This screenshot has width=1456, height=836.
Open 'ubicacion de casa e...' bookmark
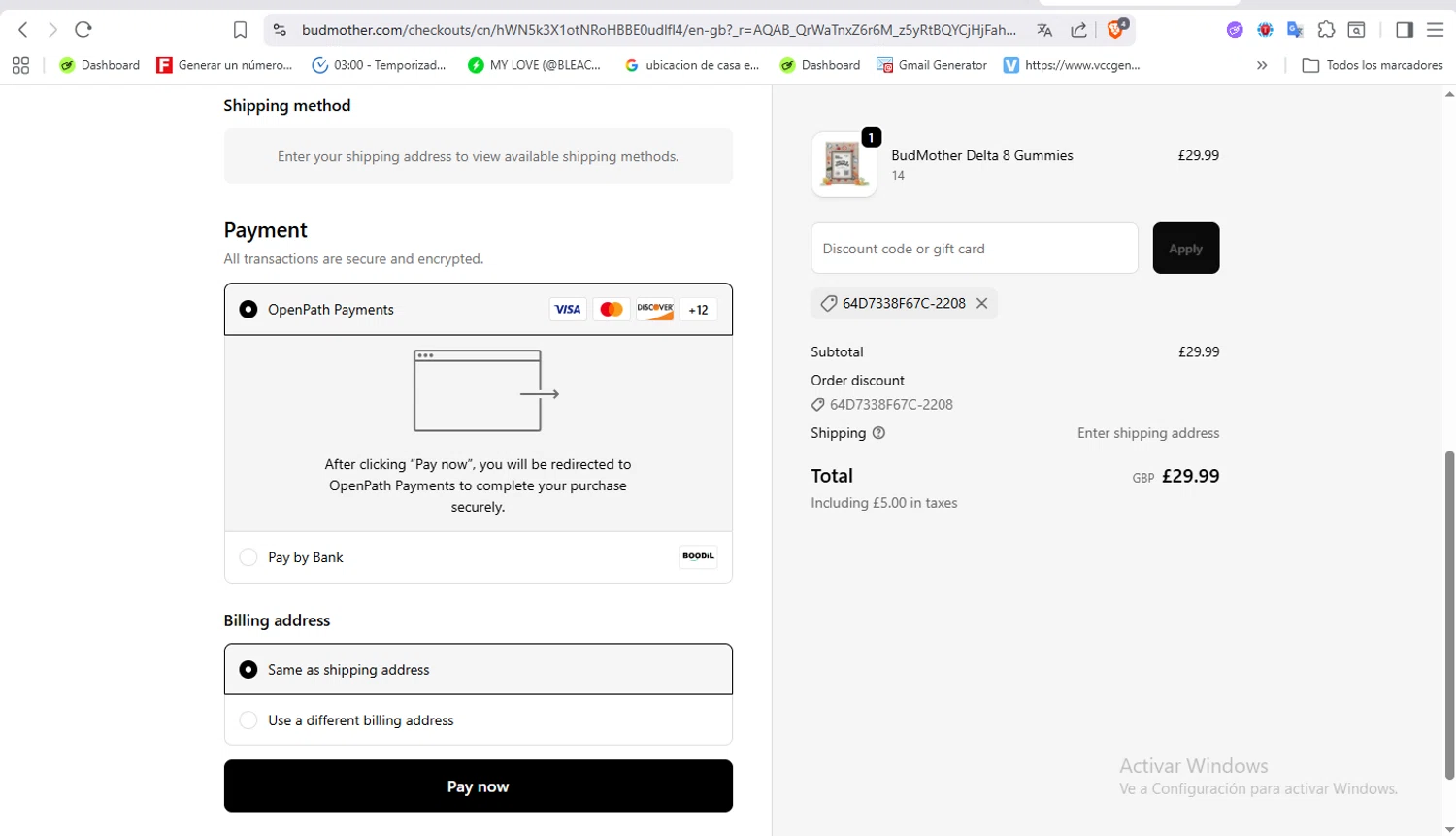[692, 65]
